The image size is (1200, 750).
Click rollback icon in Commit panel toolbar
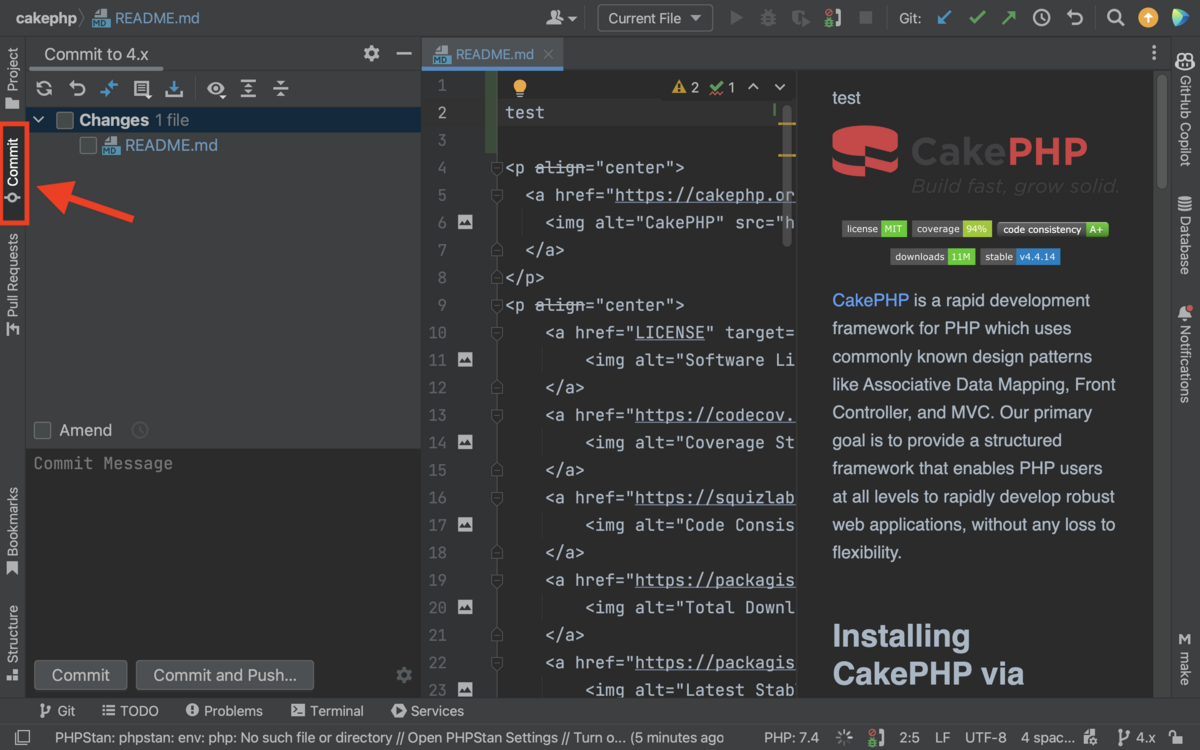77,89
